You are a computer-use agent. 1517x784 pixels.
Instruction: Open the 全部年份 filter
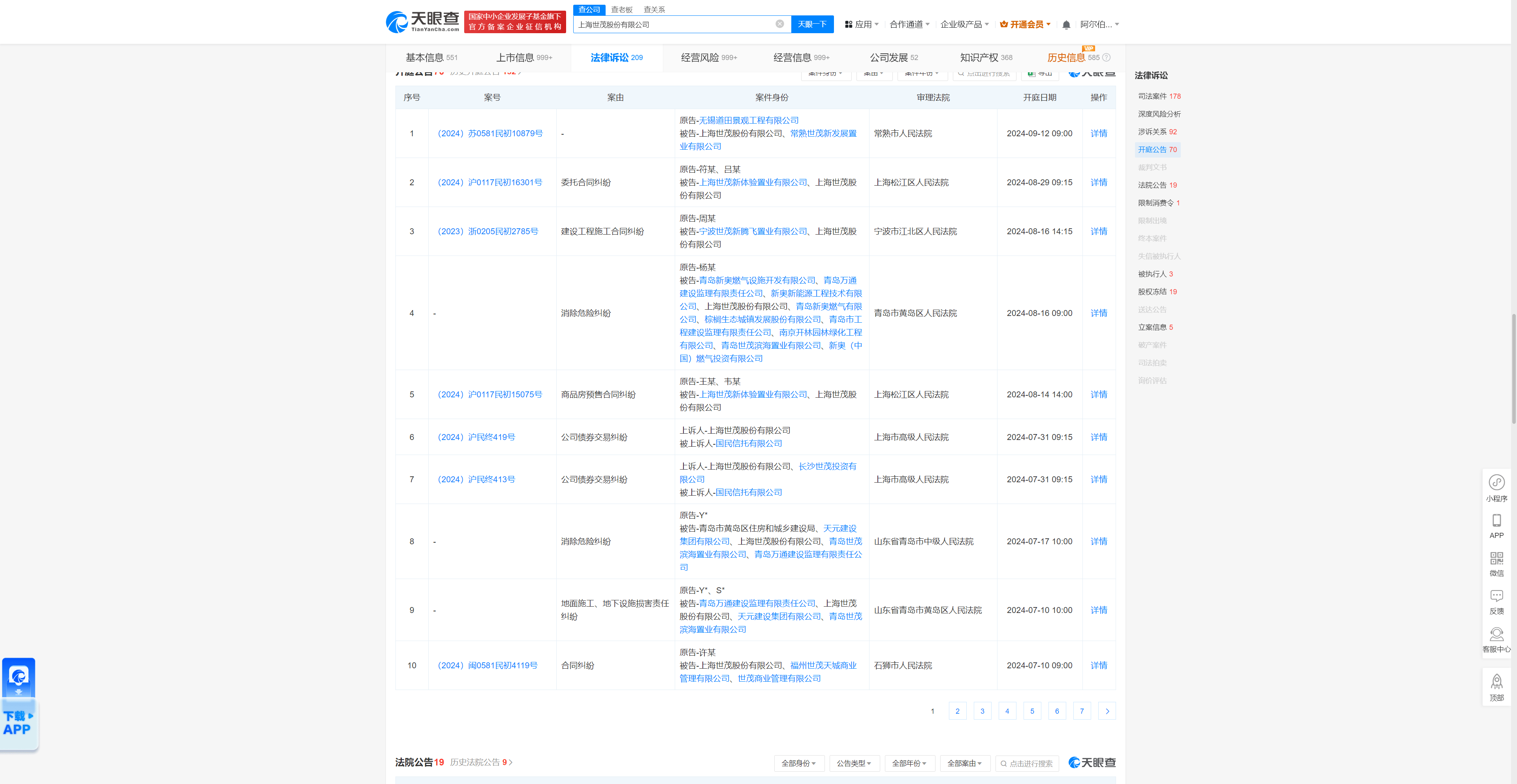(909, 763)
